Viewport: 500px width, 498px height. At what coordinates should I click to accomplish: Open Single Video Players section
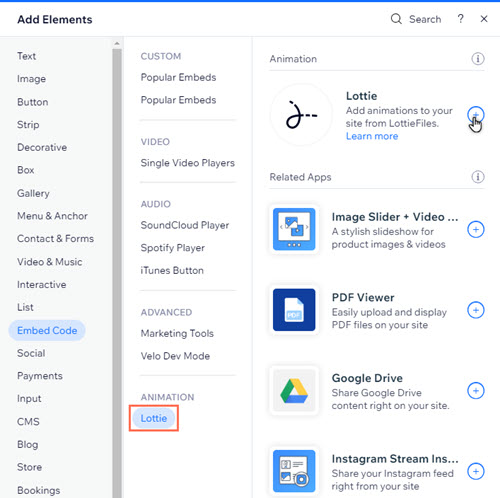(187, 163)
